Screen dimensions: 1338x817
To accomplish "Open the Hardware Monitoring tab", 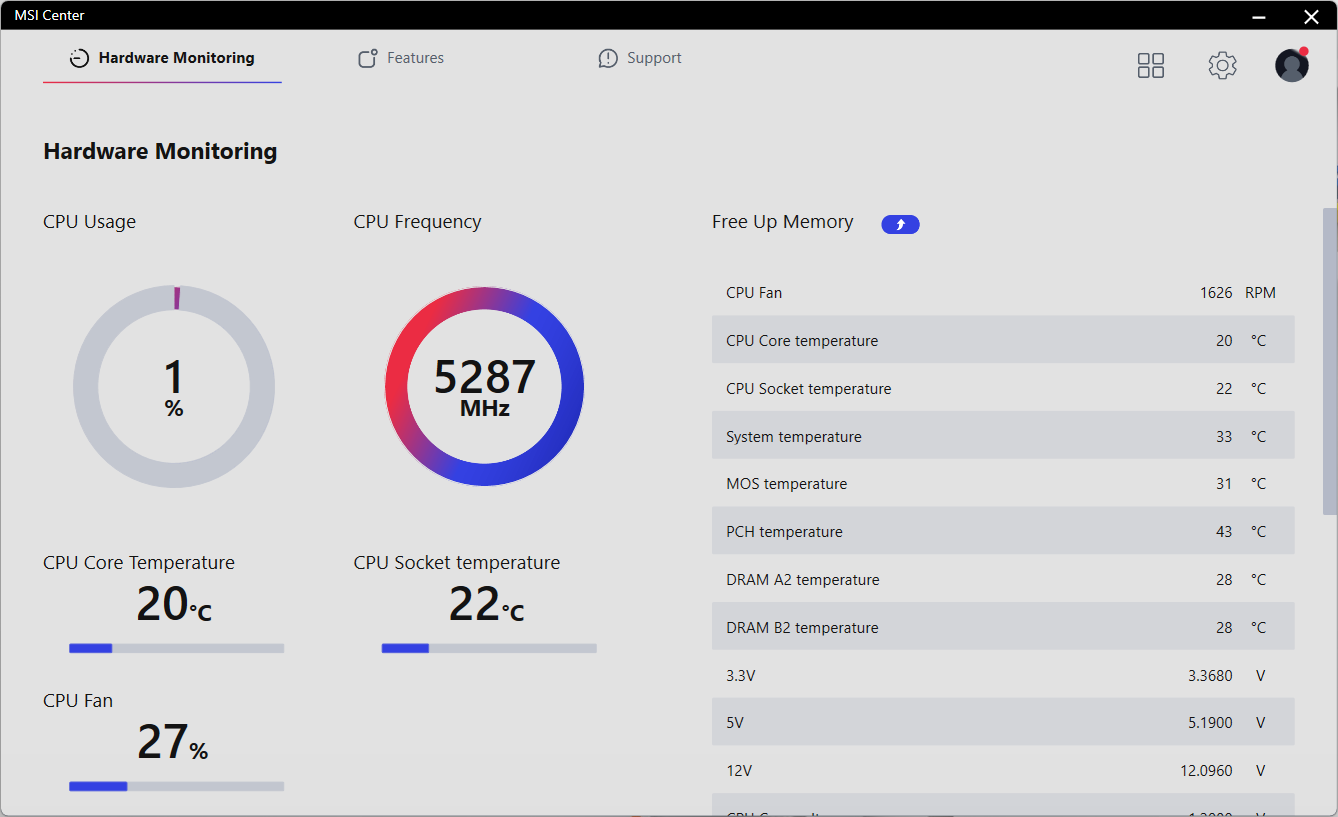I will click(162, 58).
